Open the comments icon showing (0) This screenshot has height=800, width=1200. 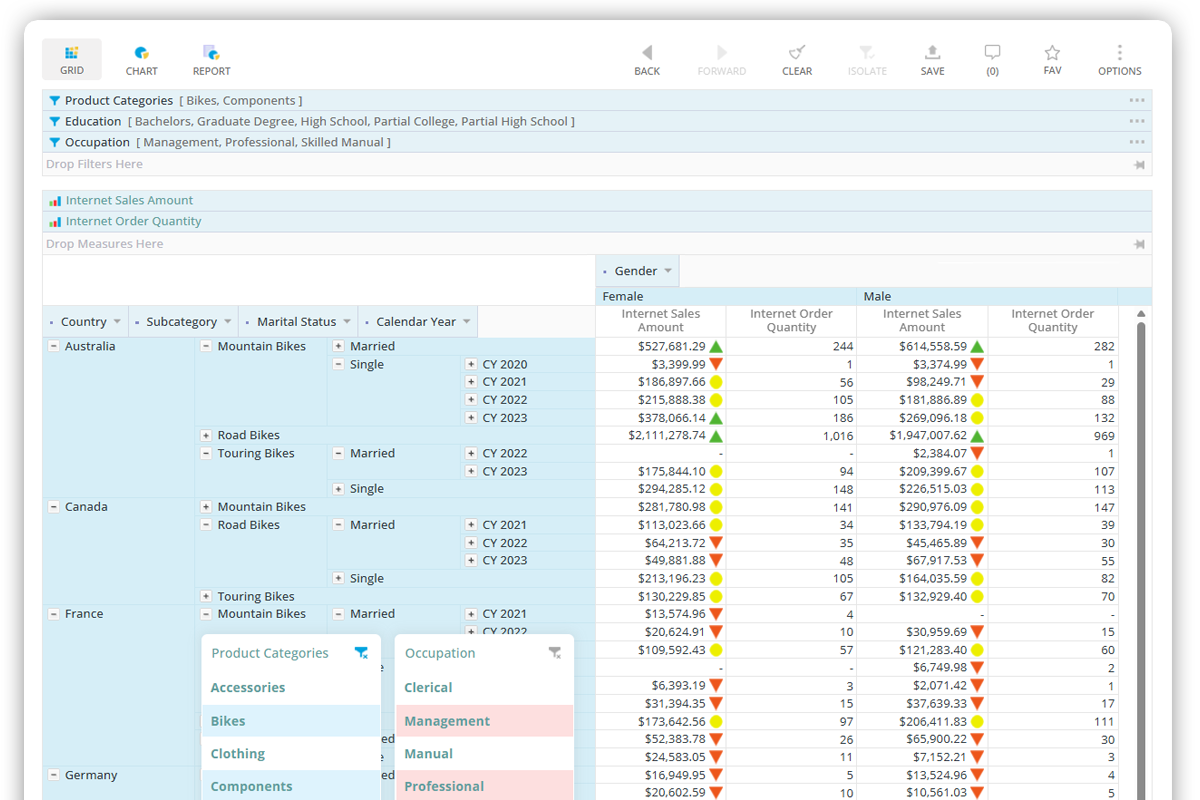click(x=992, y=53)
